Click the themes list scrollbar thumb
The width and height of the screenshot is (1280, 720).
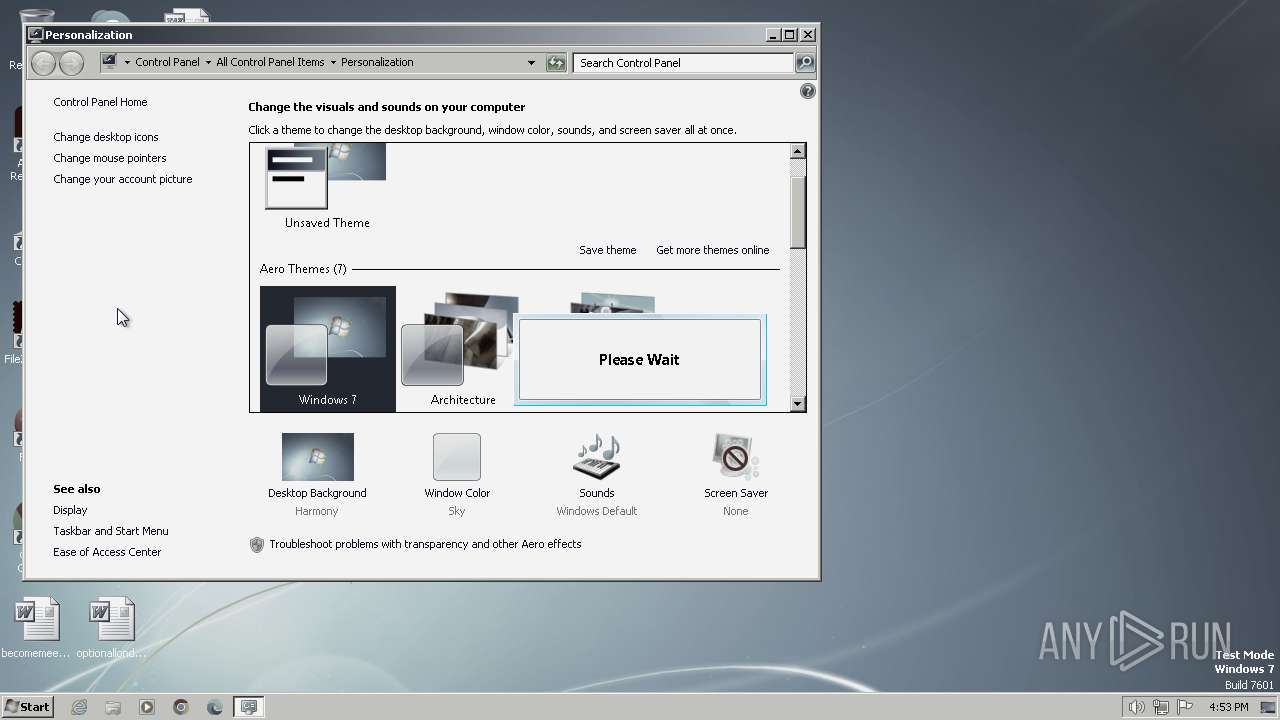(797, 212)
